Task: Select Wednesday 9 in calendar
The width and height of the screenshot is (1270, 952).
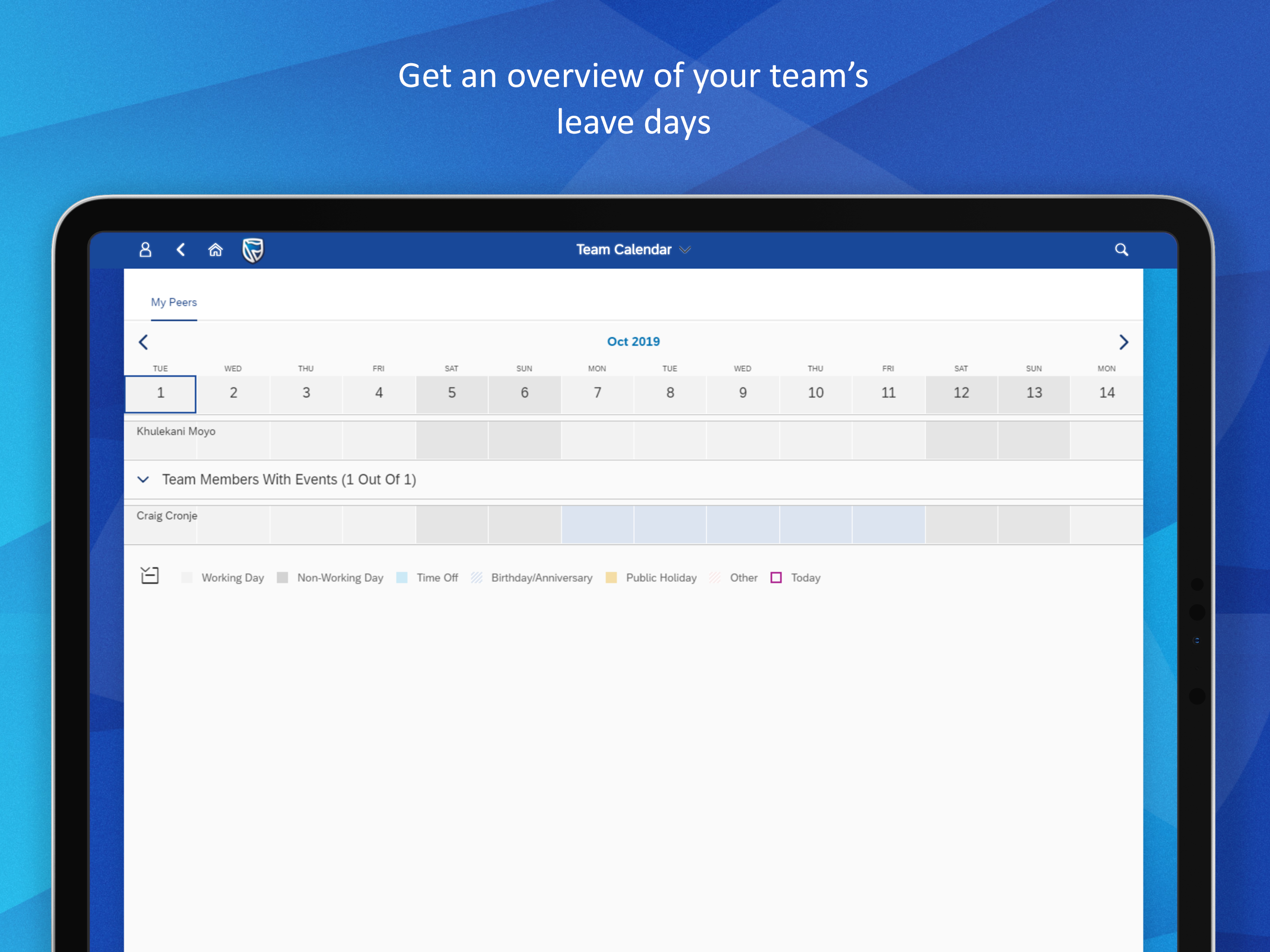Action: [743, 394]
